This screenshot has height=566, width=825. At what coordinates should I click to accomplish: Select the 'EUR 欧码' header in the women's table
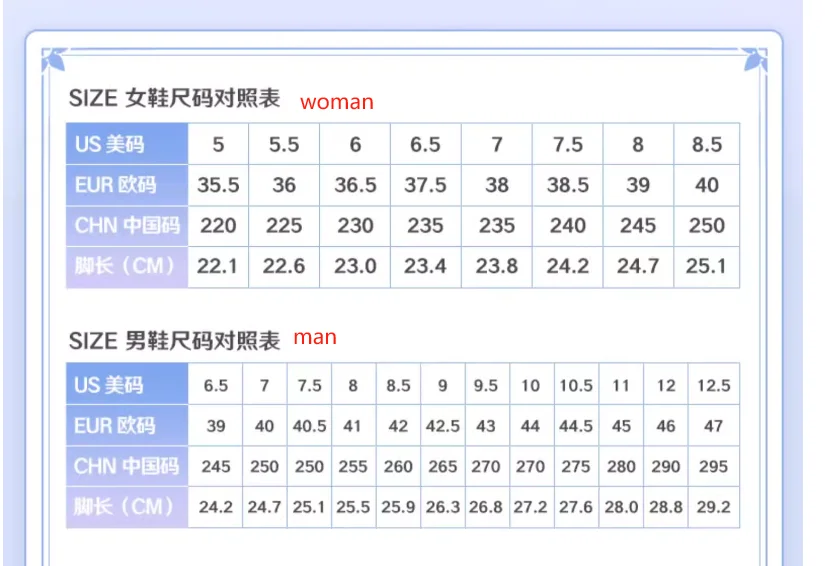click(x=127, y=185)
